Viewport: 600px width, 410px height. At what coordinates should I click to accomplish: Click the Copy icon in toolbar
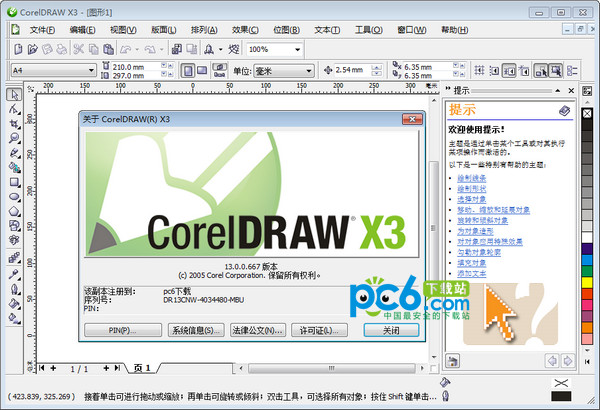coord(94,49)
